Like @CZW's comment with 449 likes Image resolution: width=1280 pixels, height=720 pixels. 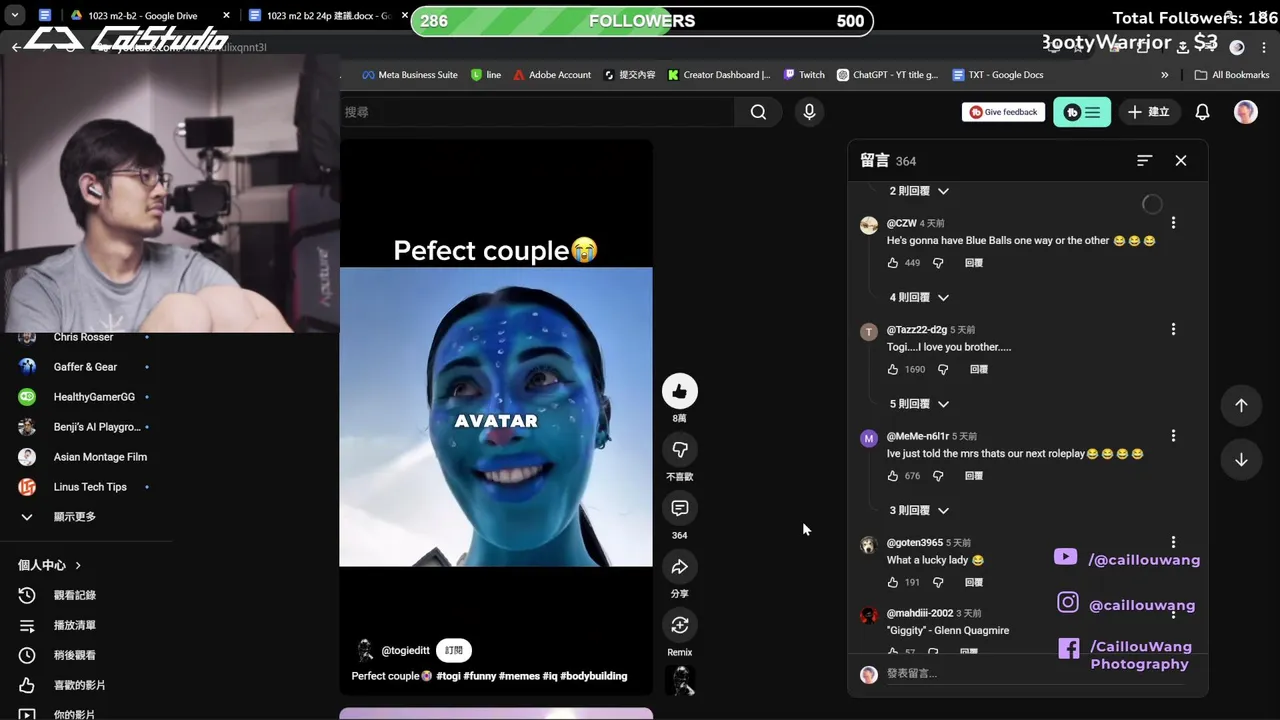(x=893, y=263)
